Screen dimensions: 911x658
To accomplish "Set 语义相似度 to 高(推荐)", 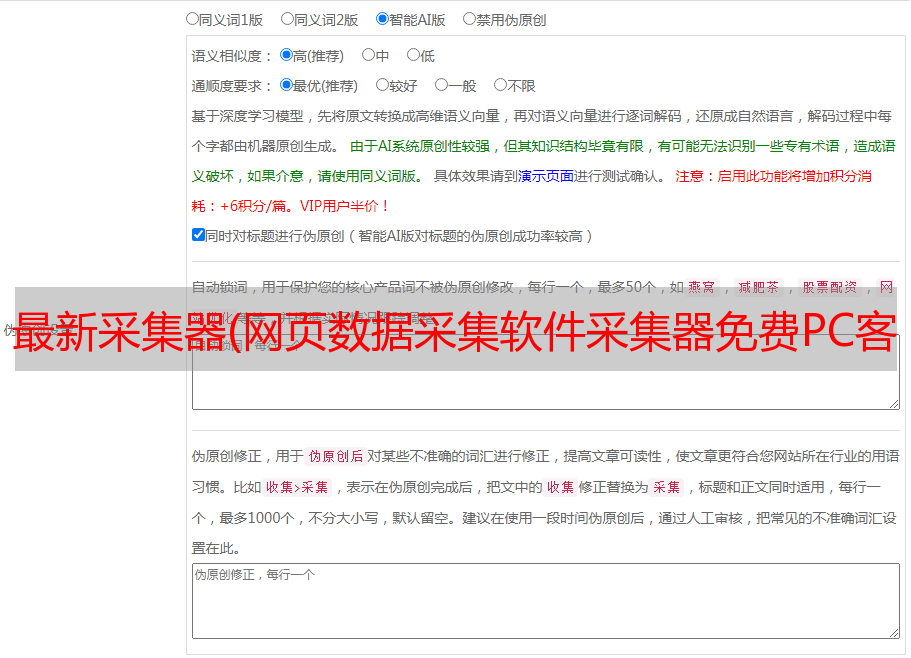I will pyautogui.click(x=286, y=55).
